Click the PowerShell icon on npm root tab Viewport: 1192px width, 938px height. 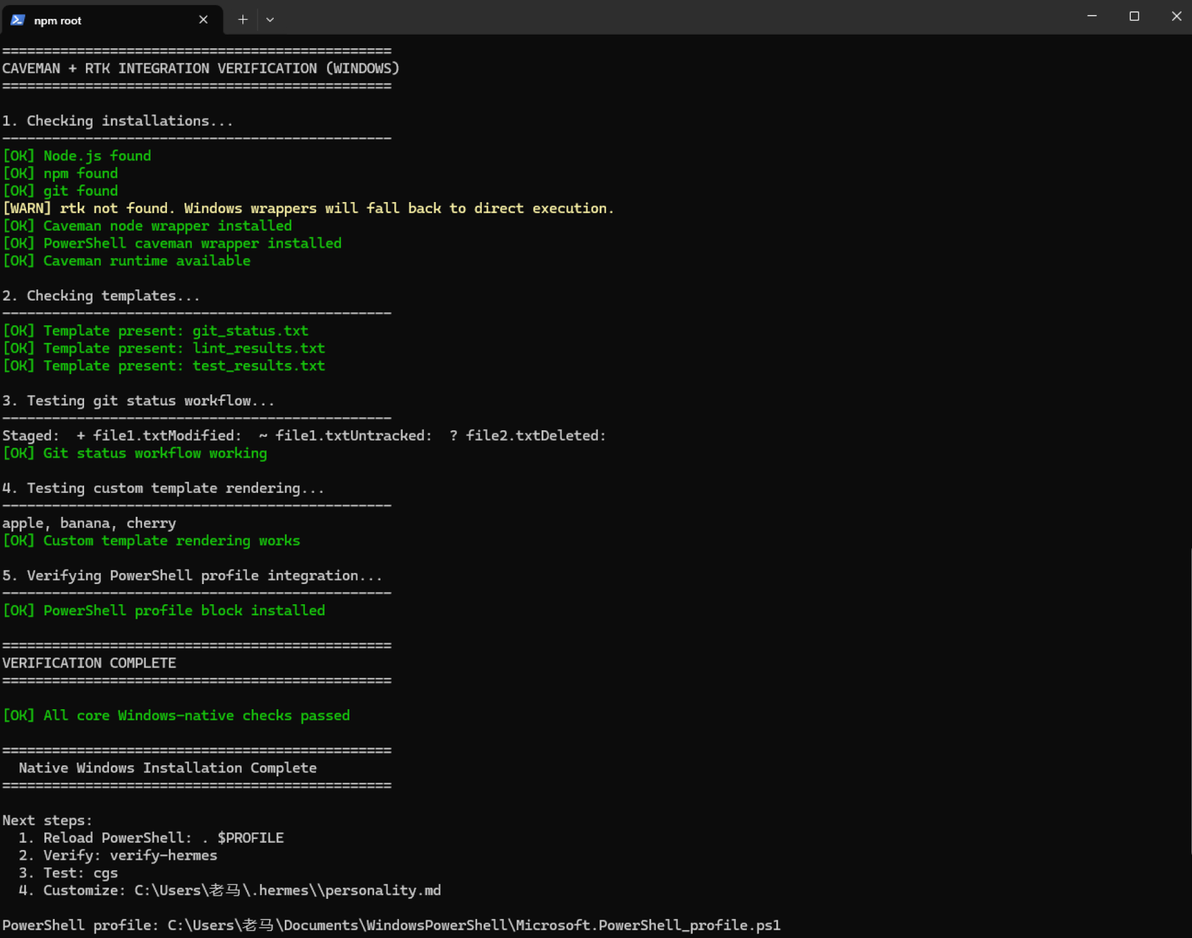[17, 20]
